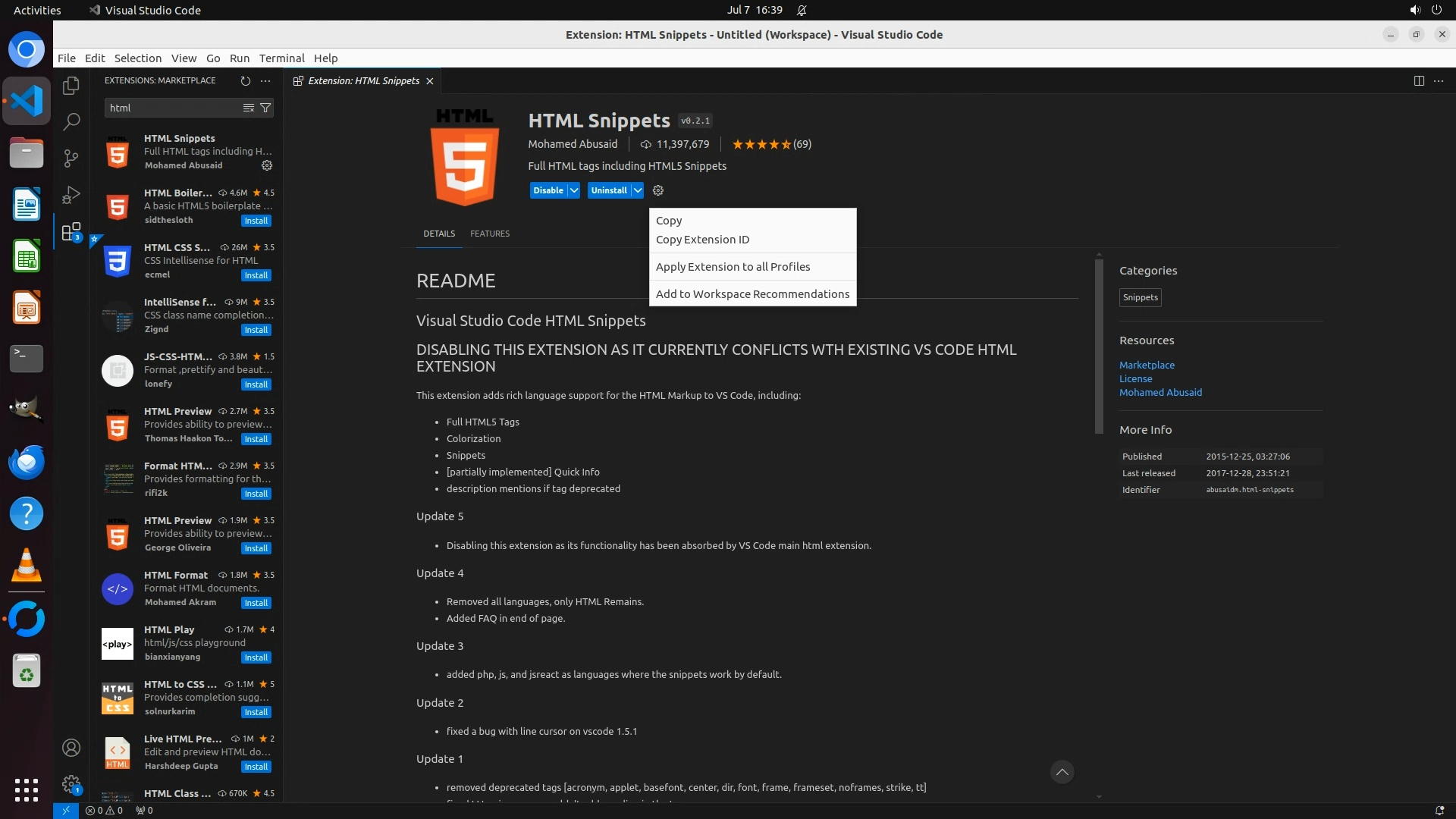Open the Run and Debug view
The width and height of the screenshot is (1456, 819).
(x=71, y=195)
